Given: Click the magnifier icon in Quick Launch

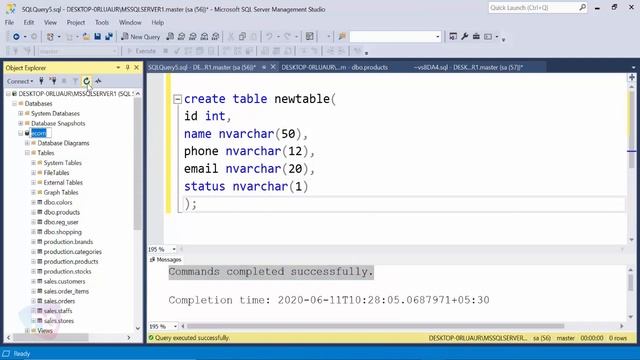Looking at the screenshot, I should [x=582, y=7].
